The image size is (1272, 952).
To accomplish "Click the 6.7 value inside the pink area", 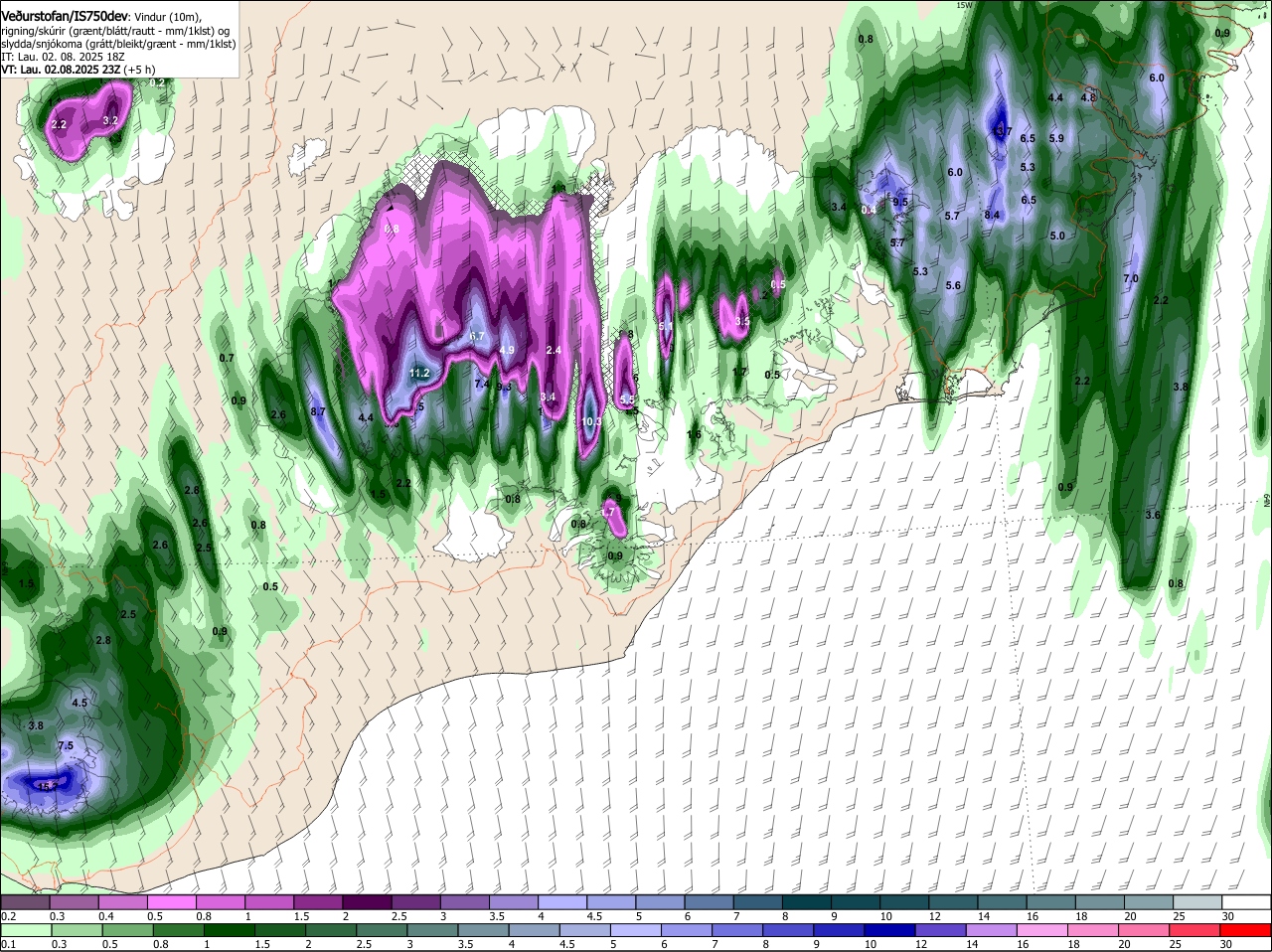I will point(476,336).
